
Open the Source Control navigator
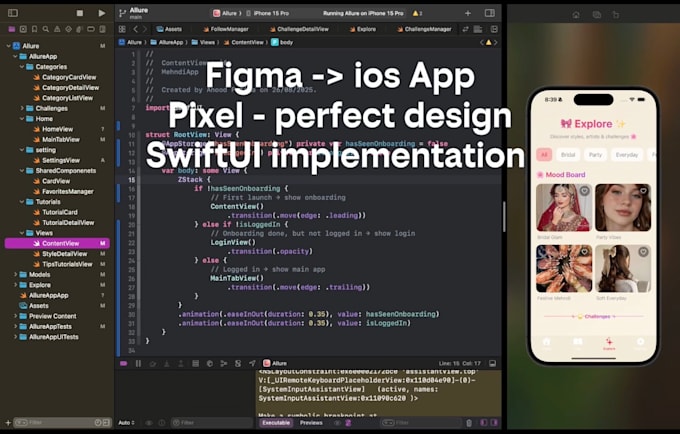coord(23,29)
